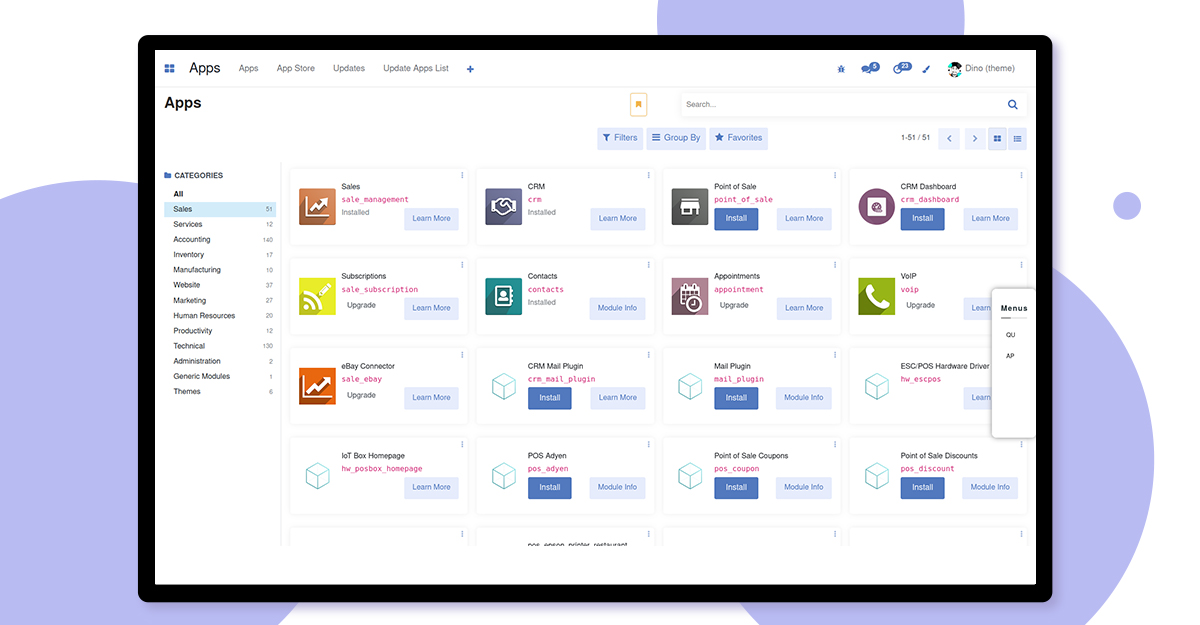Viewport: 1200px width, 625px height.
Task: Click the eBay Connector orange icon
Action: [317, 386]
